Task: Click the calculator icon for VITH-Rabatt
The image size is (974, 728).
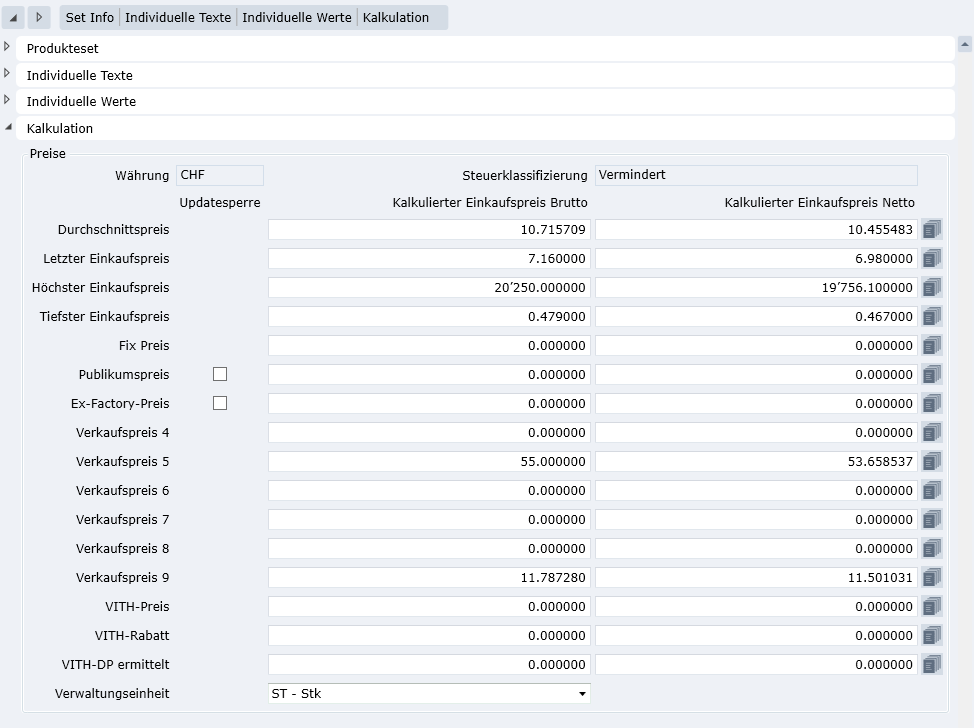Action: [931, 636]
